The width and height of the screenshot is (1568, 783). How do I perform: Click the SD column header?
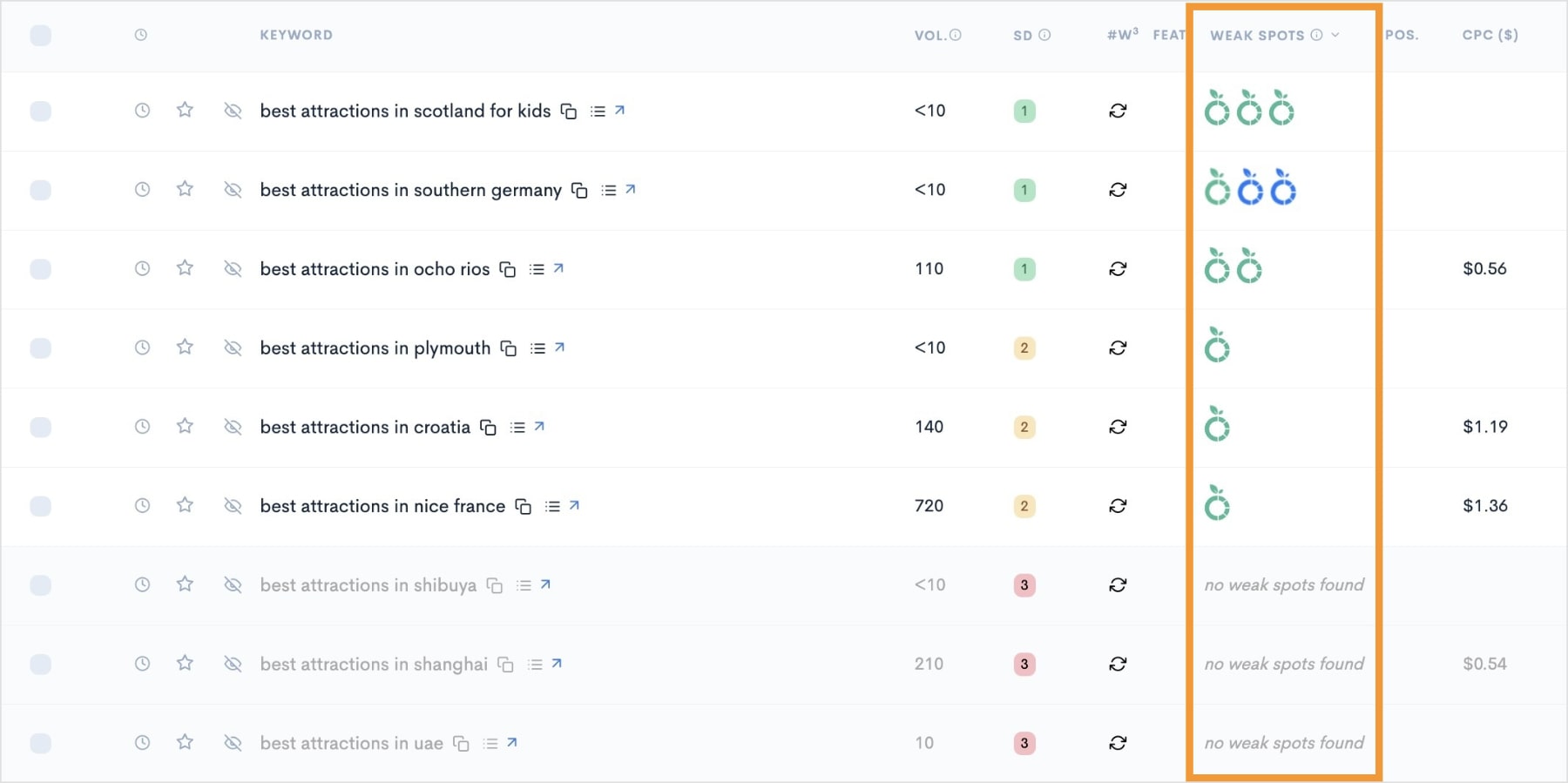pos(1023,35)
